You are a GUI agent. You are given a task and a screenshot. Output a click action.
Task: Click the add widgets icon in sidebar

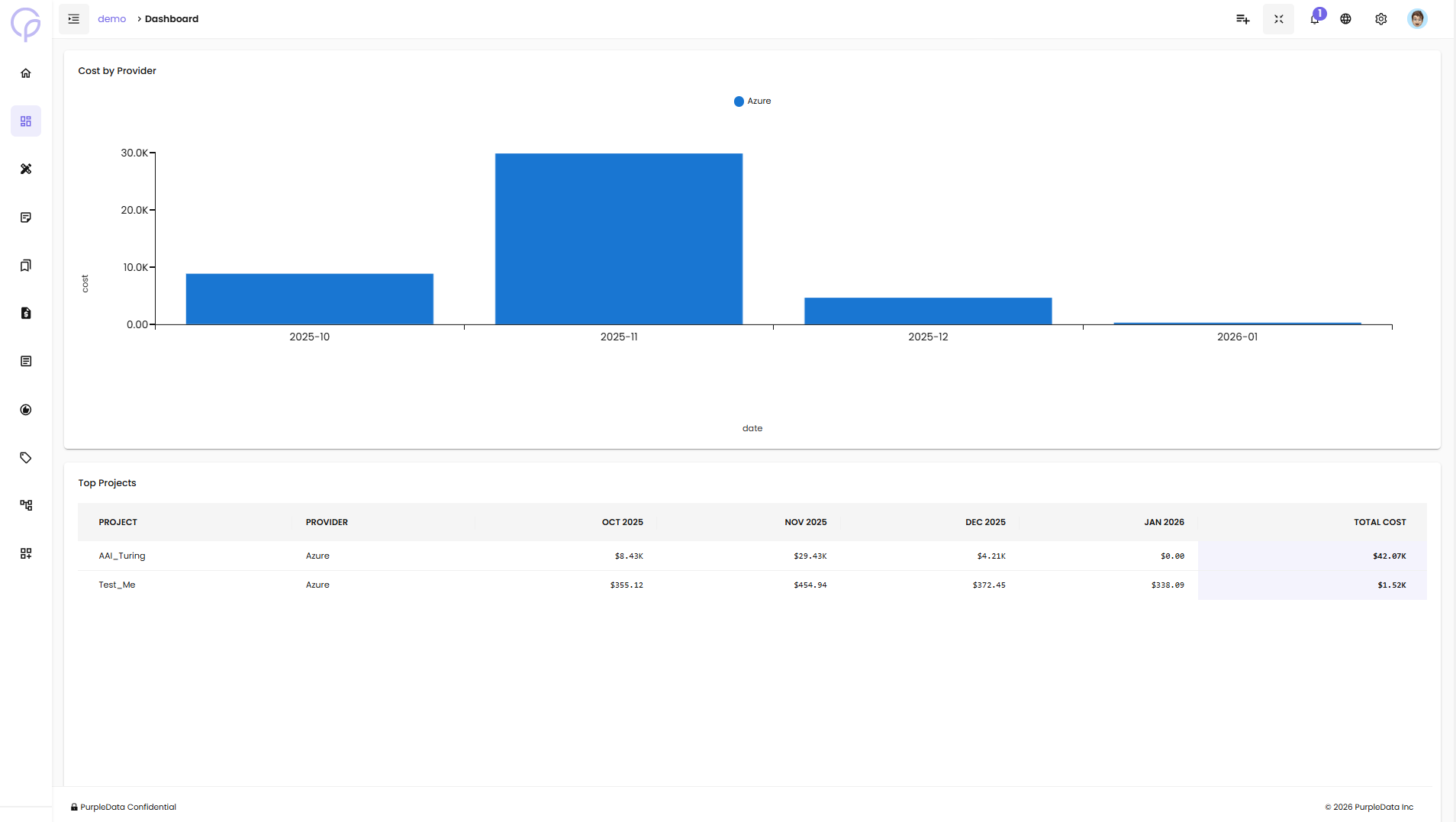click(x=26, y=553)
